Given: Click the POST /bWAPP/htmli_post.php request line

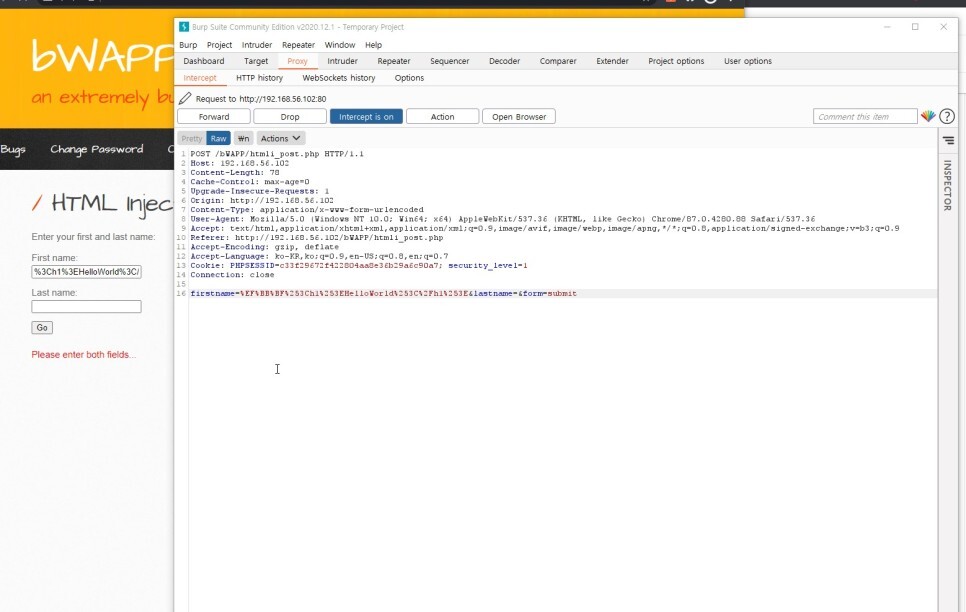Looking at the screenshot, I should coord(277,154).
